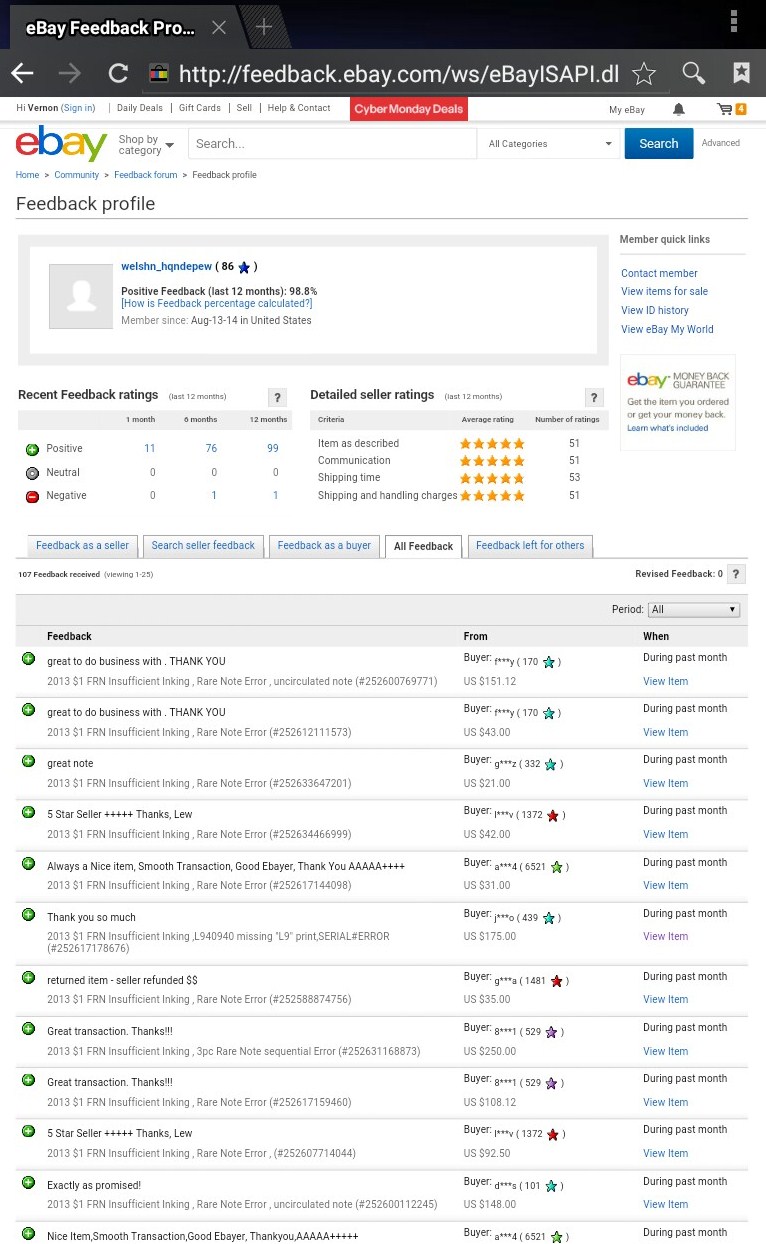The image size is (766, 1244).
Task: Click the Home breadcrumb link
Action: 27,175
